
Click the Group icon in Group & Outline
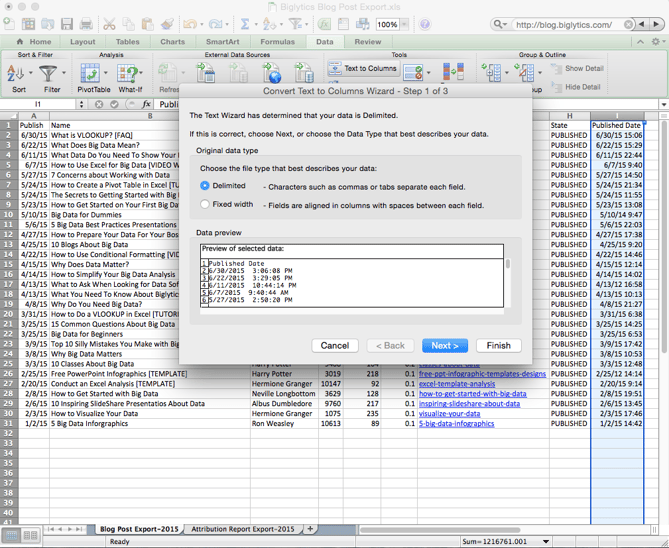(x=491, y=72)
